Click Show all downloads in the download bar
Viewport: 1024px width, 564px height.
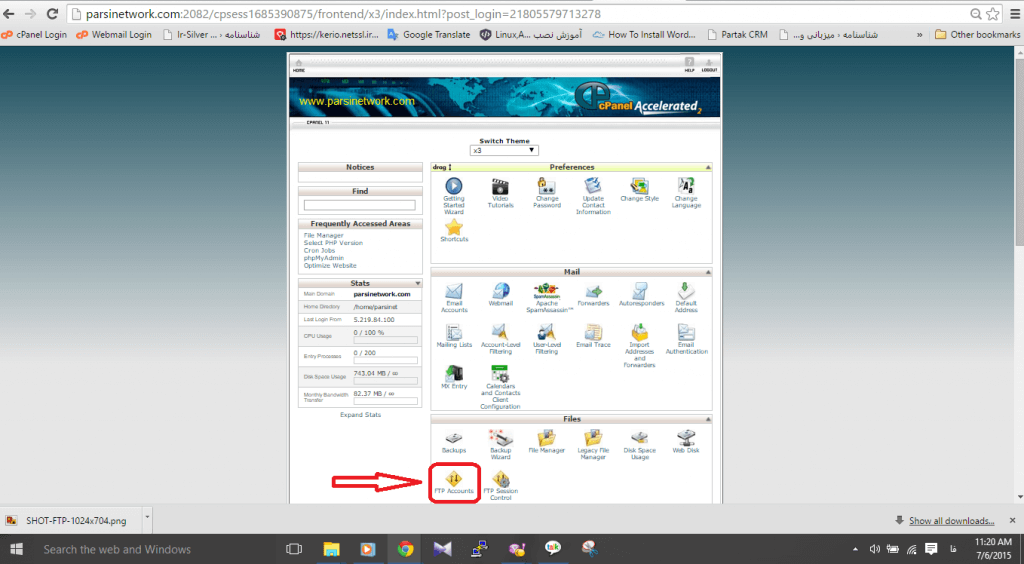[950, 521]
